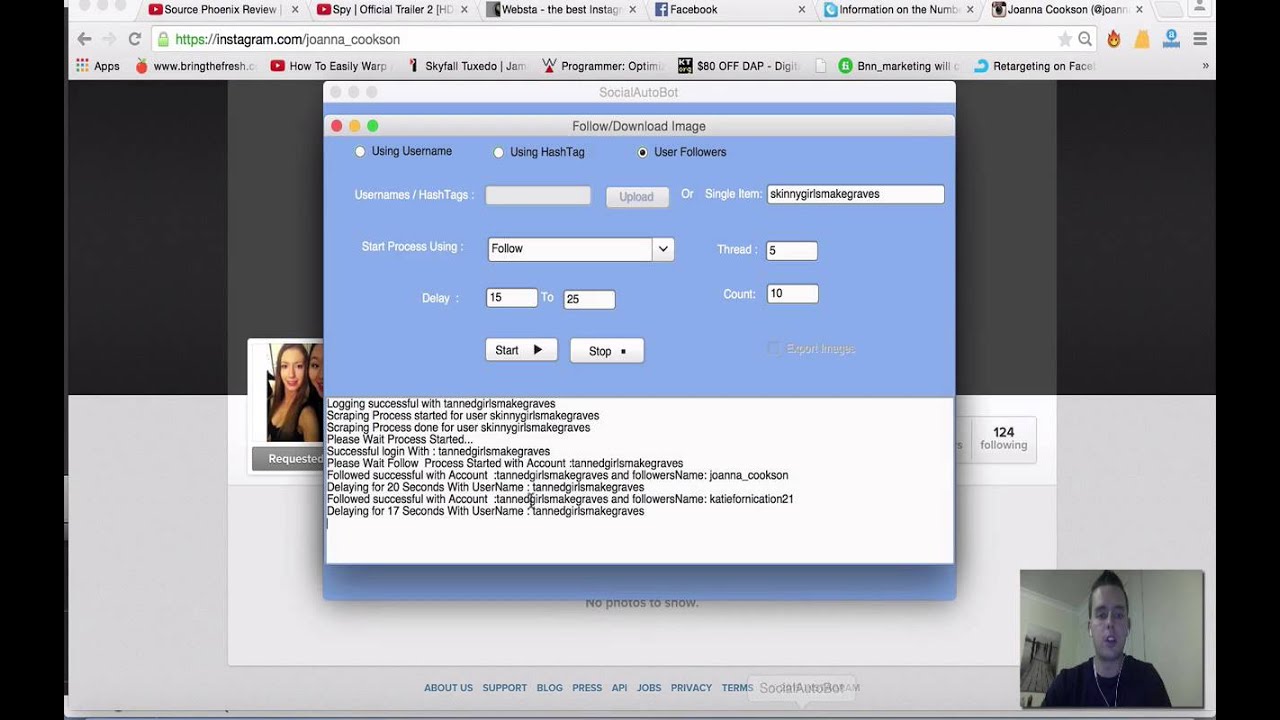Image resolution: width=1280 pixels, height=720 pixels.
Task: Close the Websta tab
Action: coord(632,10)
